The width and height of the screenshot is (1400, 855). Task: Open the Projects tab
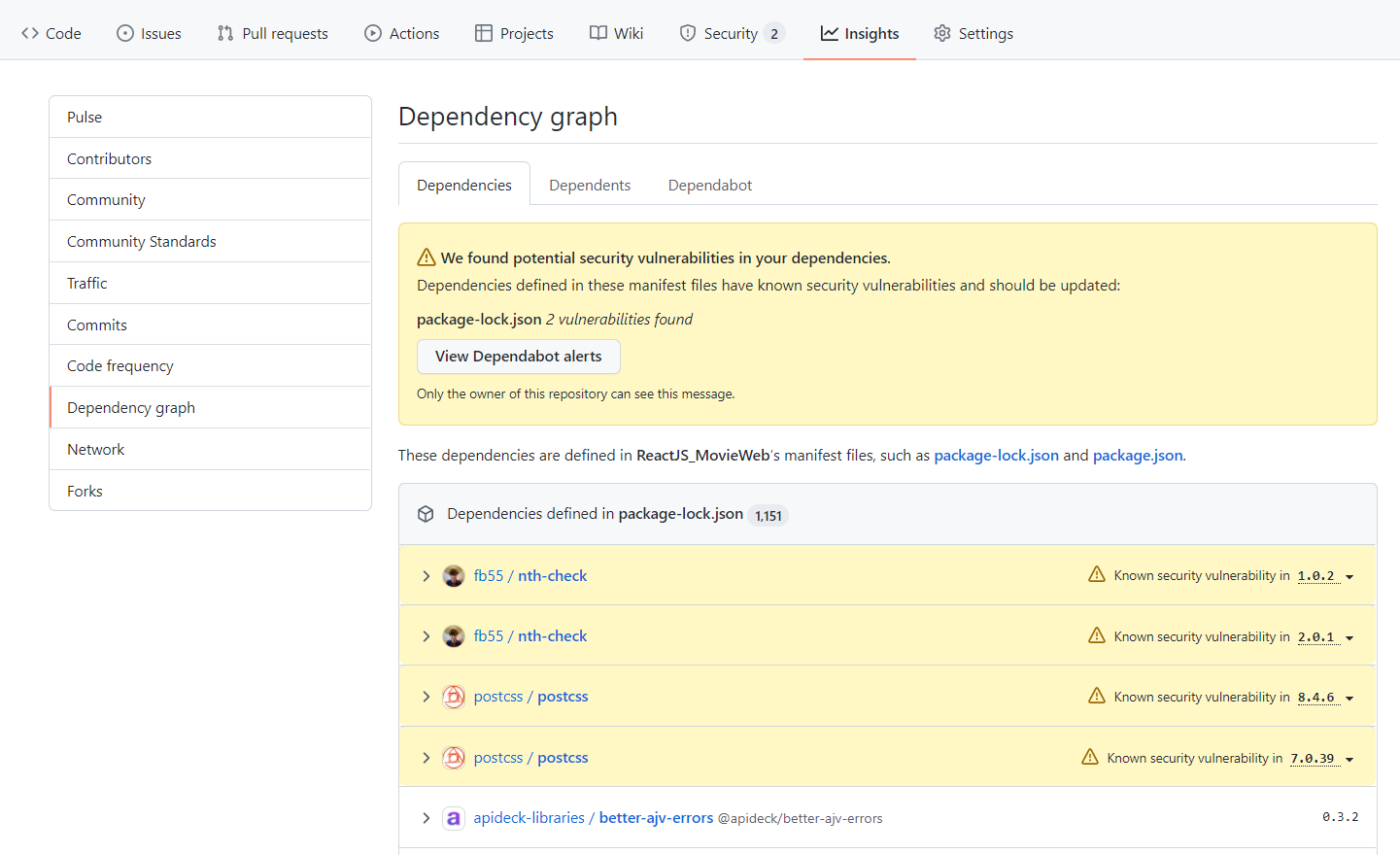point(515,33)
